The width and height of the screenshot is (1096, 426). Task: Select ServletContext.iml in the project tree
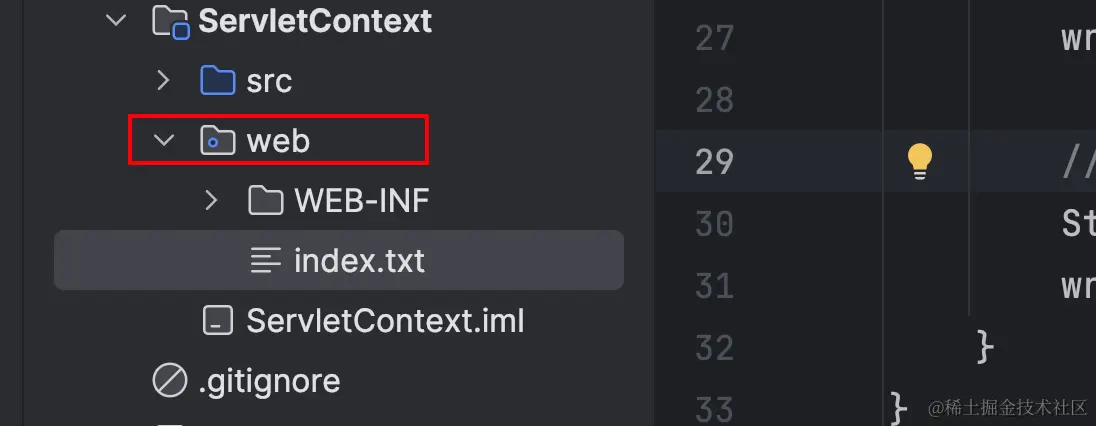pos(385,321)
